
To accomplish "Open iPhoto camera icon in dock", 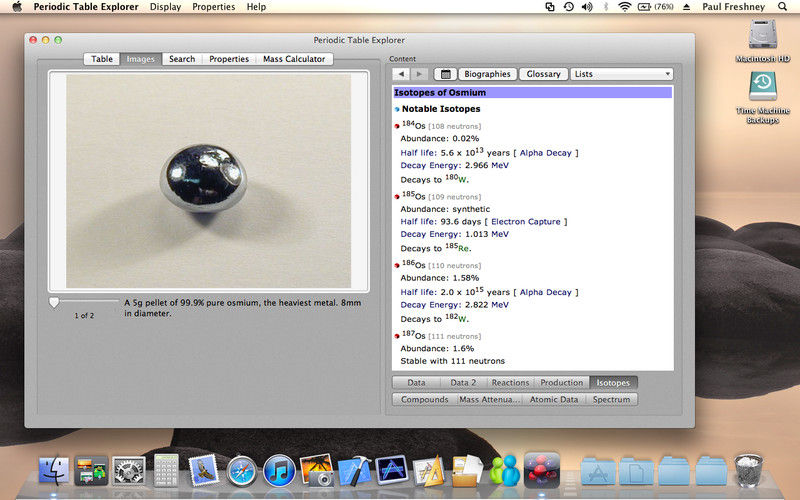I will (x=317, y=470).
